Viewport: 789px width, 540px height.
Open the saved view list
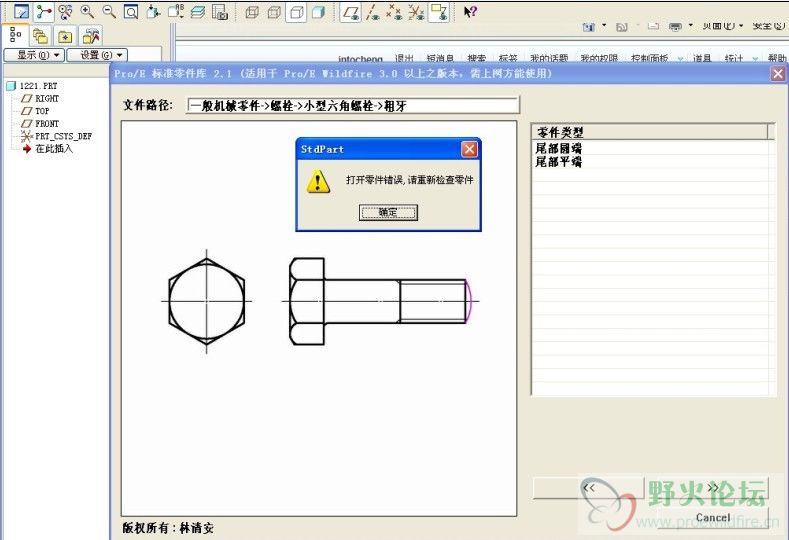tap(176, 12)
